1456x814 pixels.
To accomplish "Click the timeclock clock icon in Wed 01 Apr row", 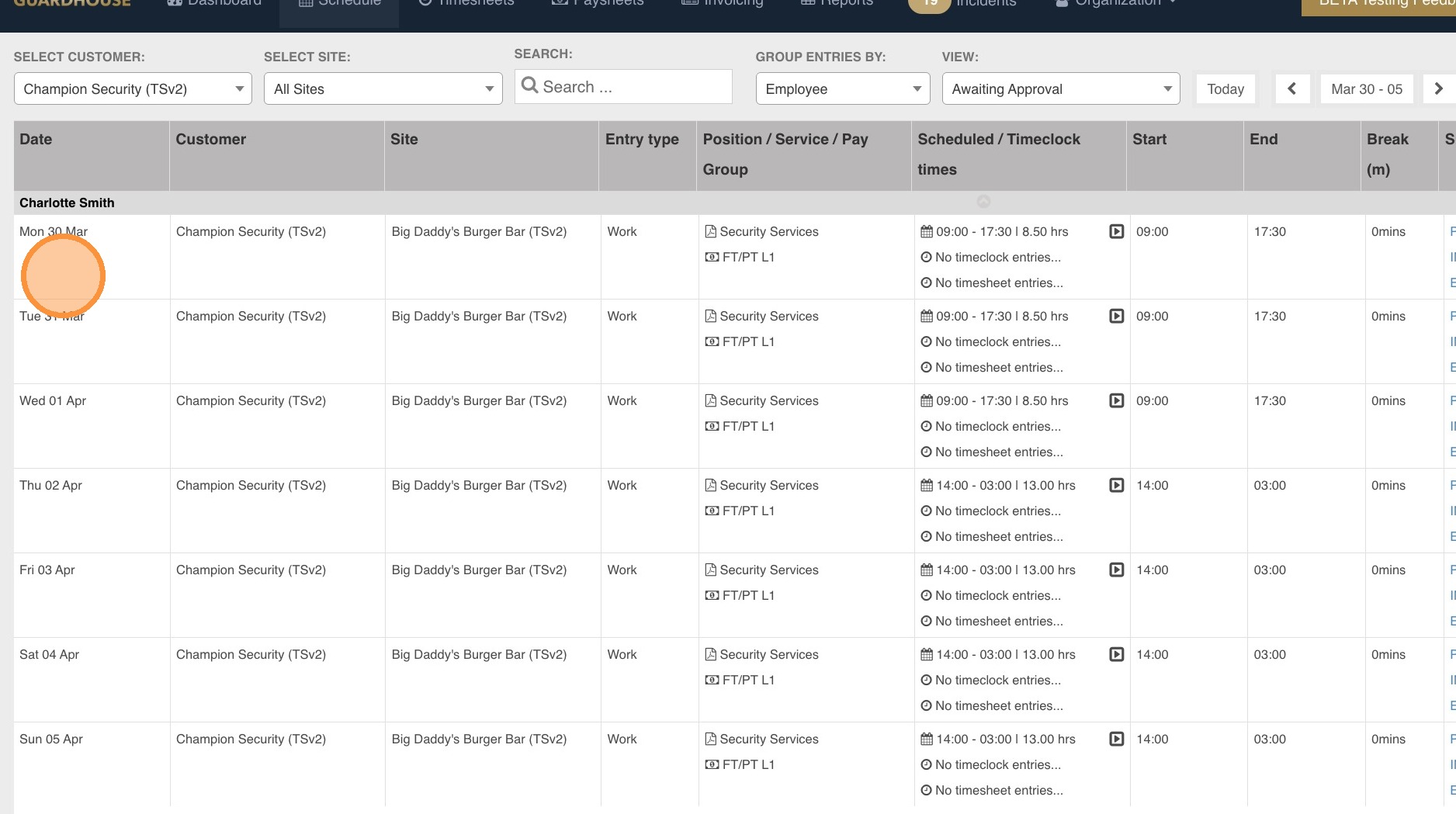I will [926, 426].
